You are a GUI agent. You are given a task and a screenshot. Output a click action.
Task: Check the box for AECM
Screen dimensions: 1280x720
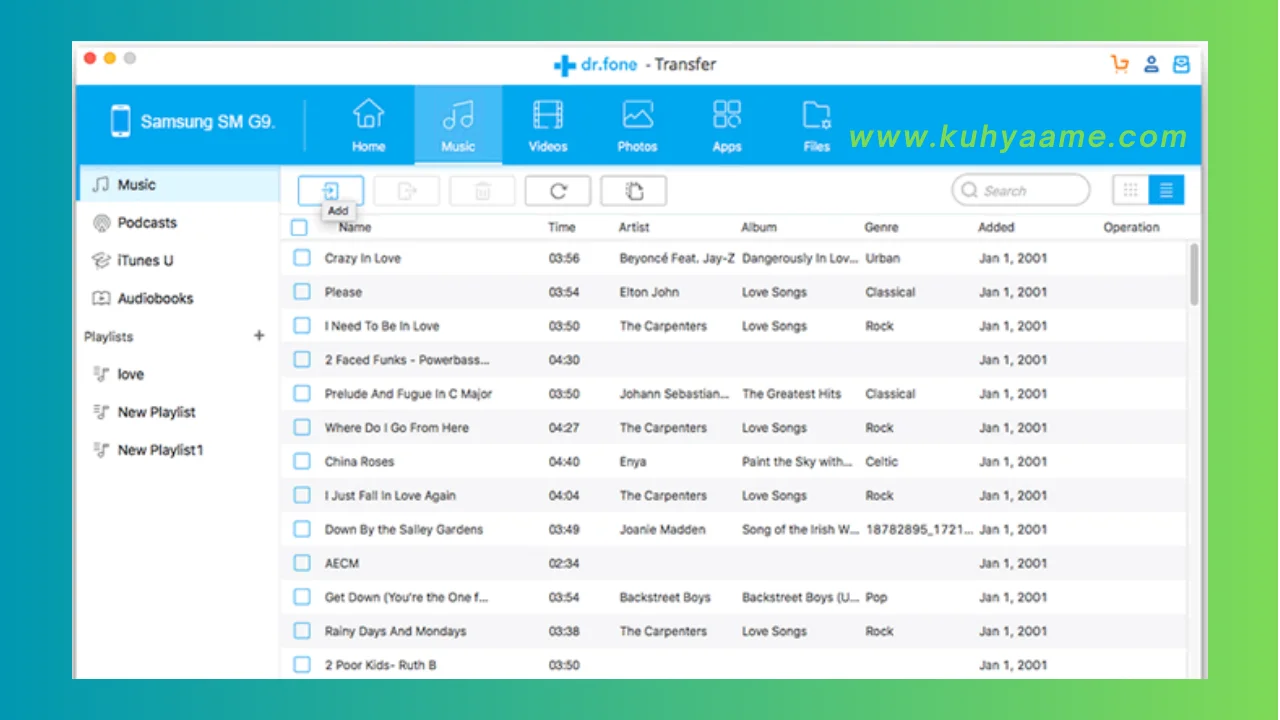click(302, 564)
